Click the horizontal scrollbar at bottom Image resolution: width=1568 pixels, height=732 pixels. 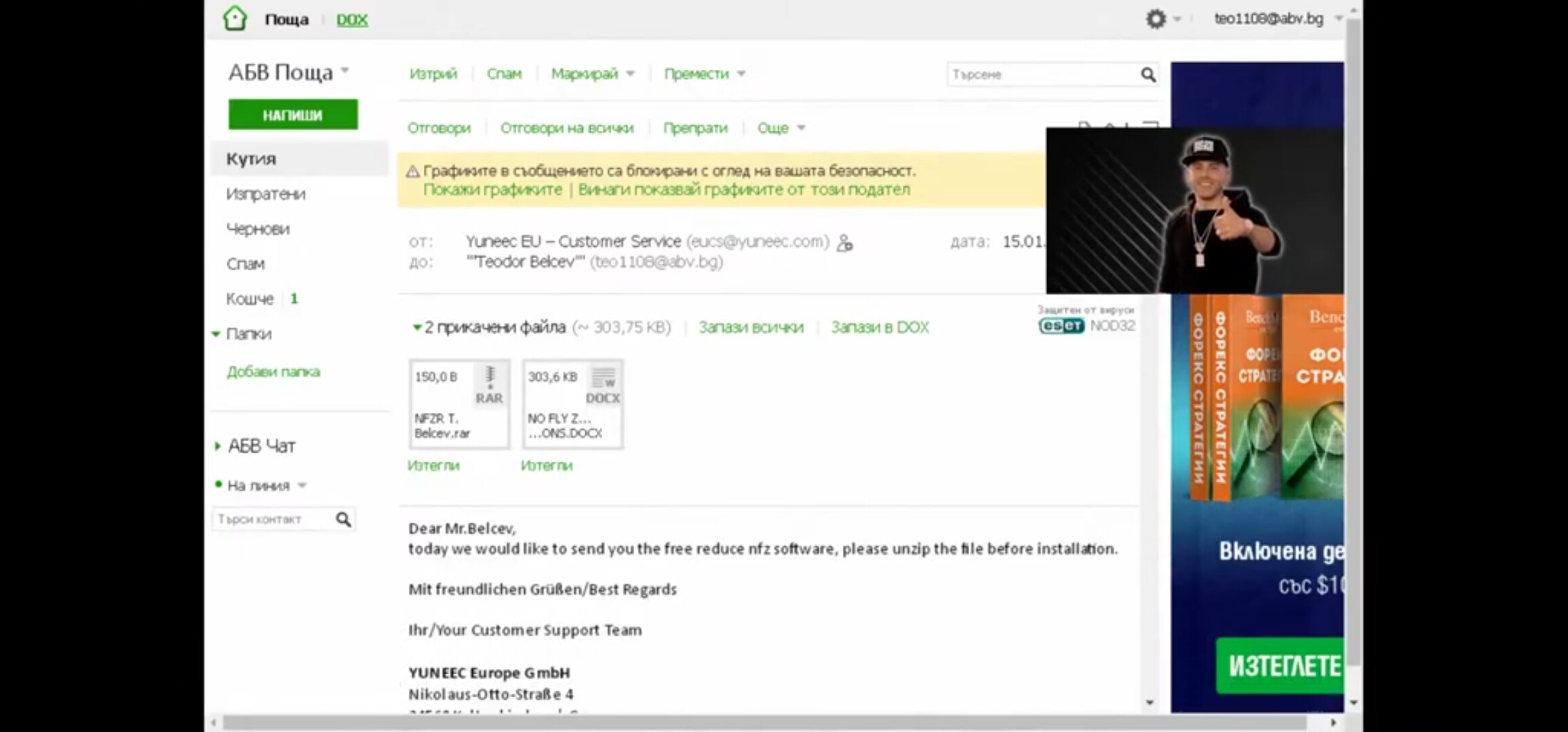pyautogui.click(x=764, y=723)
